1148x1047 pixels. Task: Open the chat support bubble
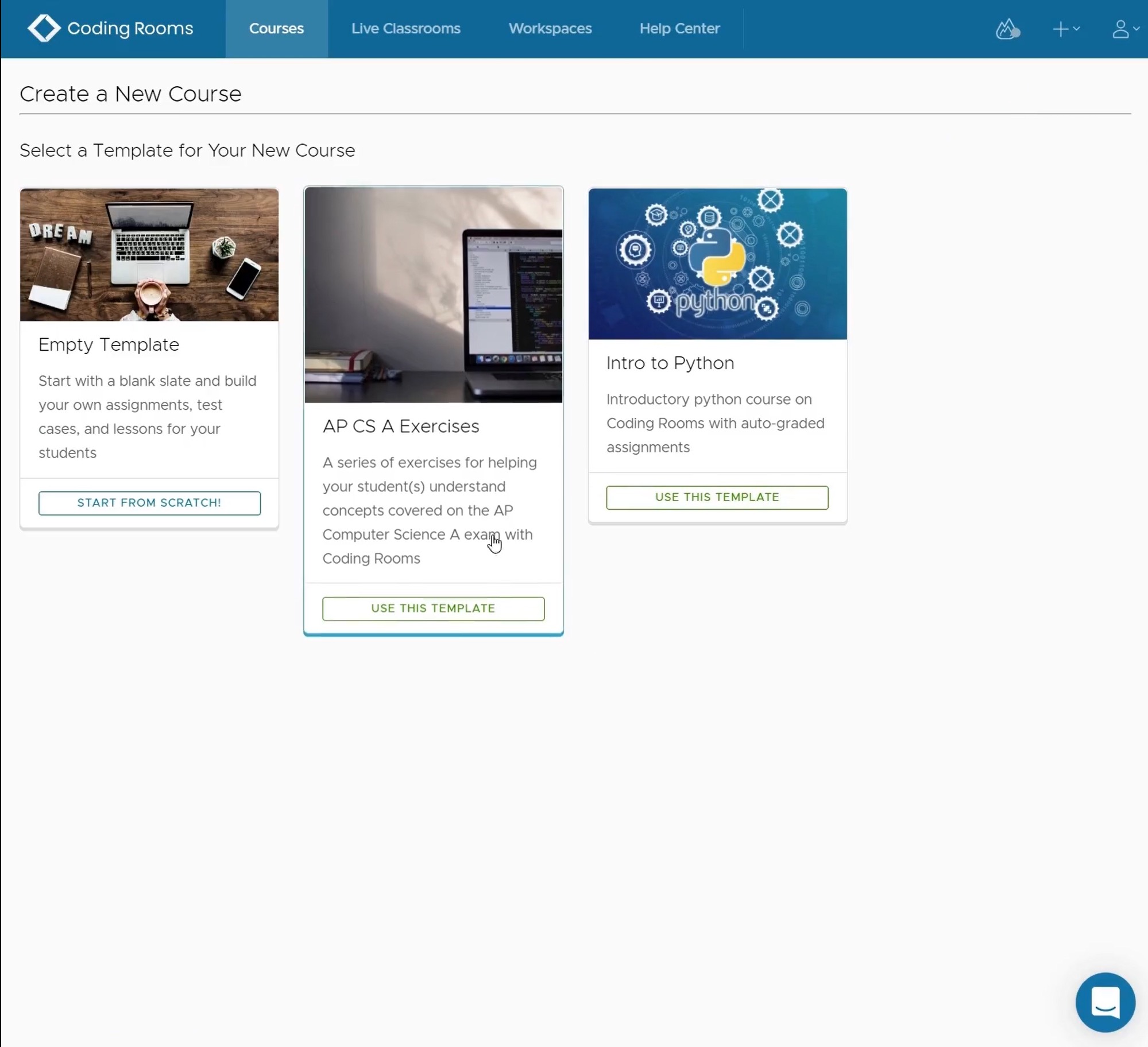(1105, 1002)
